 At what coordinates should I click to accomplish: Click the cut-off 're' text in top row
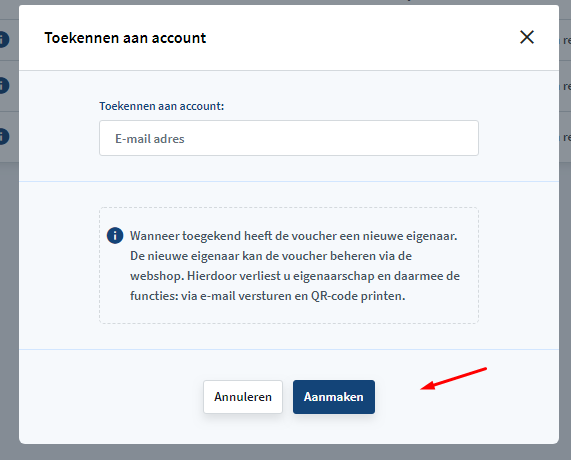pos(567,40)
